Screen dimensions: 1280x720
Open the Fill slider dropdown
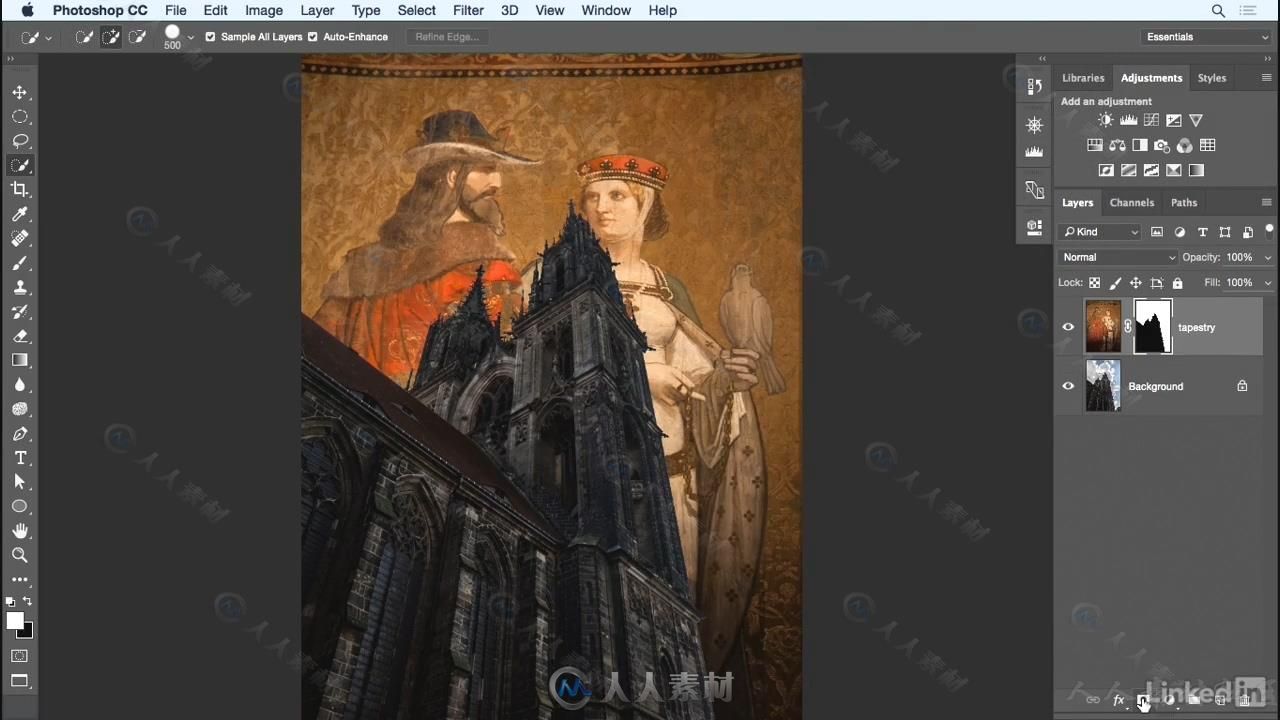coord(1268,283)
